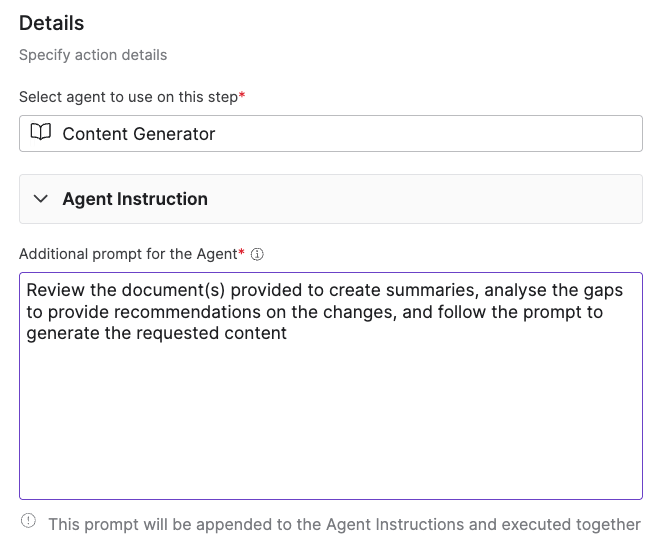Click info icon beside Additional prompt label
The height and width of the screenshot is (540, 672).
[257, 255]
